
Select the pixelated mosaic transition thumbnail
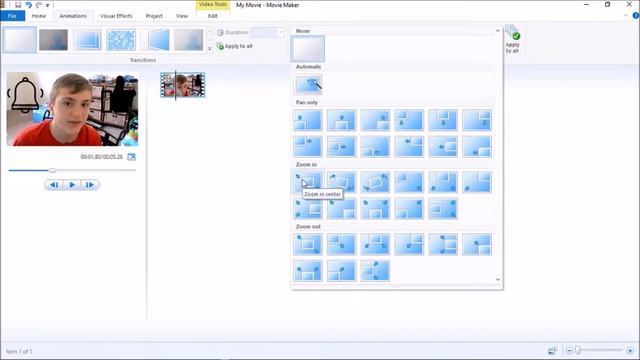pyautogui.click(x=121, y=40)
